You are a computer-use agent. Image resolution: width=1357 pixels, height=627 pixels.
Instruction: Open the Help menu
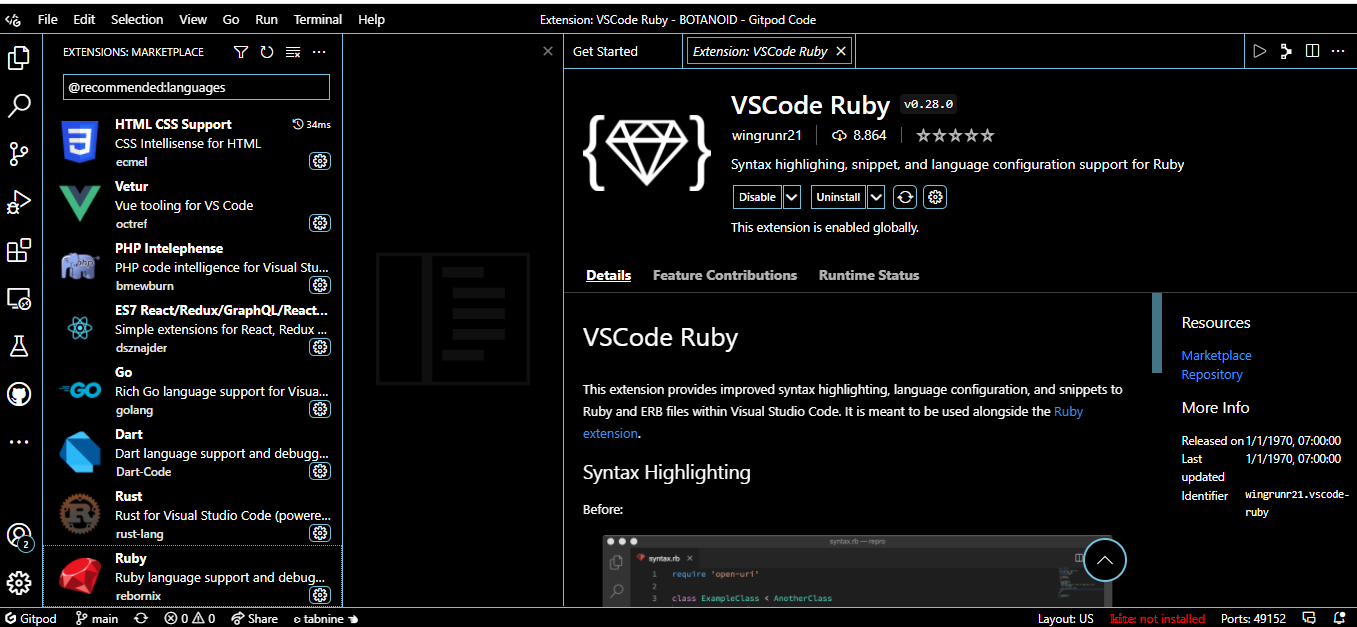pyautogui.click(x=371, y=19)
